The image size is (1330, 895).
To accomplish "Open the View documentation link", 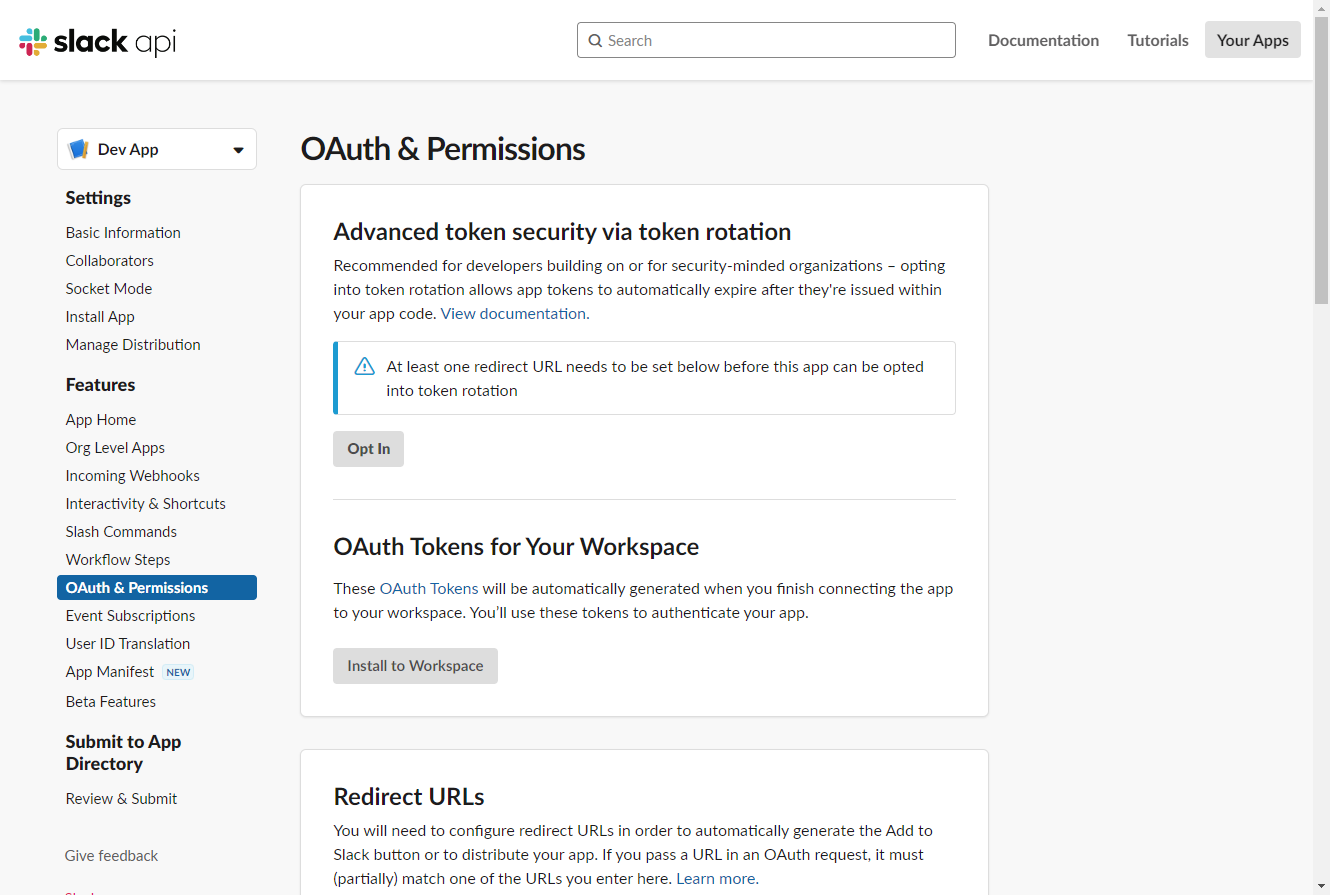I will point(515,313).
